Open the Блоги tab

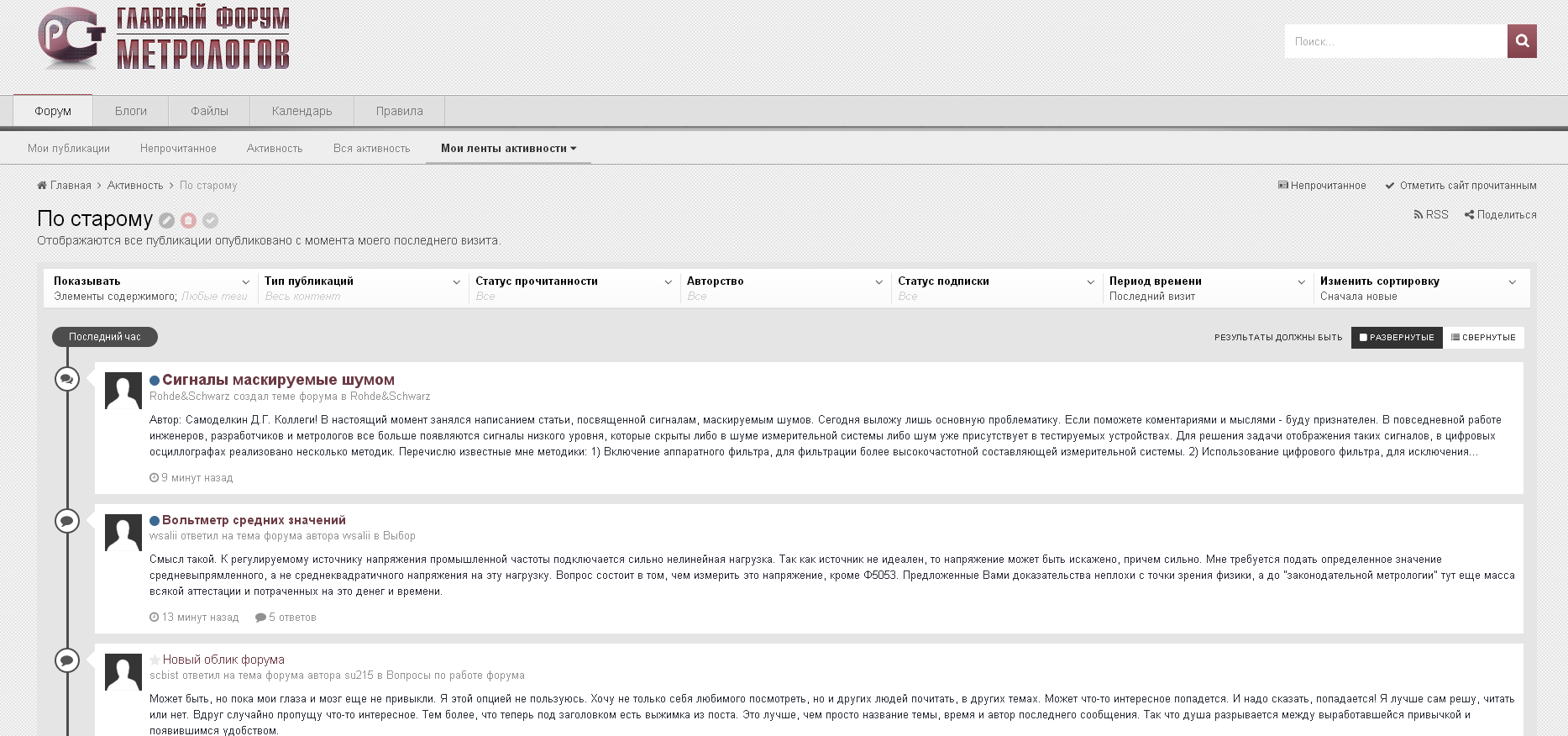(x=131, y=111)
